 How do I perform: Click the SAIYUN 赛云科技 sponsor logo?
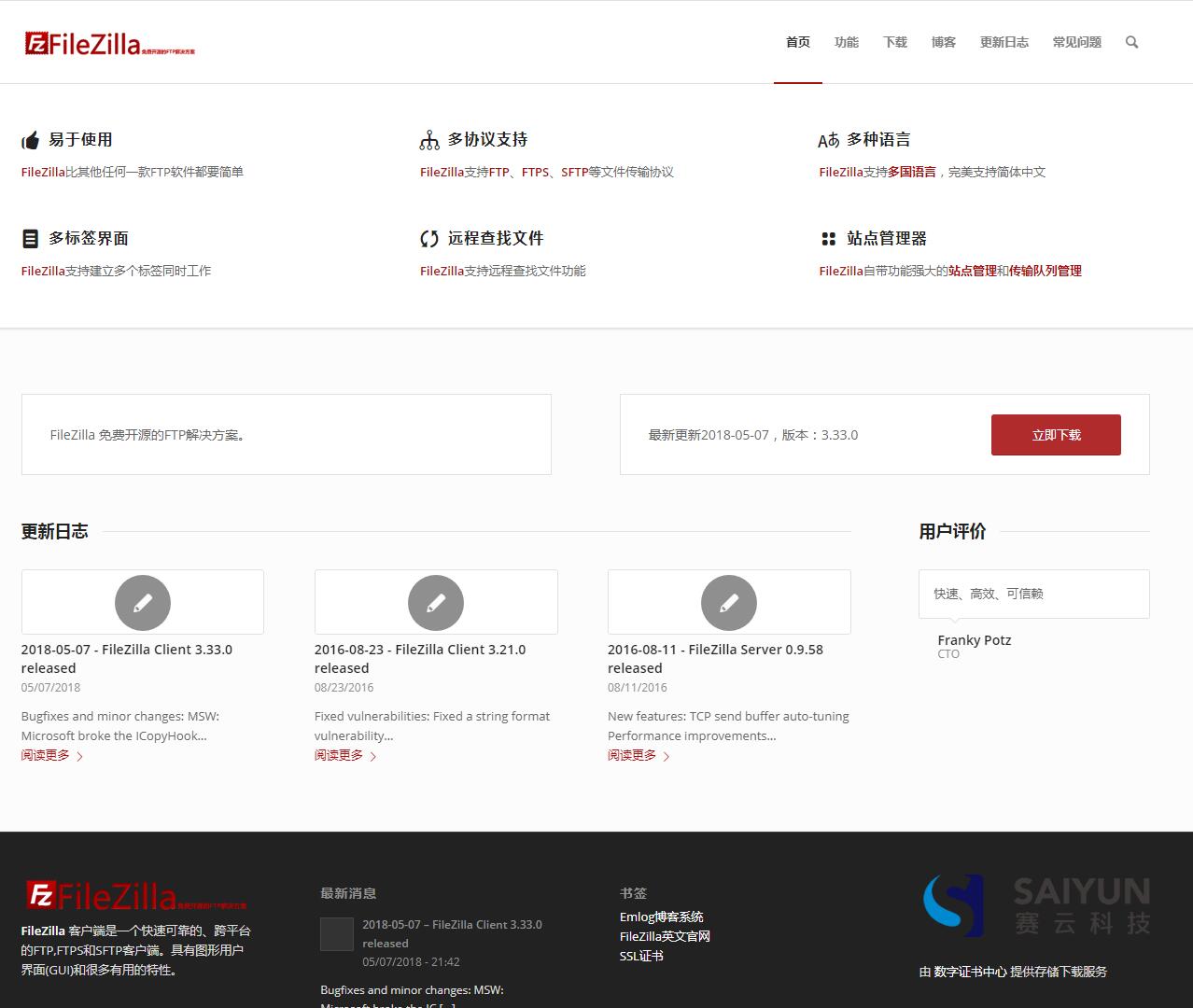pos(1036,905)
